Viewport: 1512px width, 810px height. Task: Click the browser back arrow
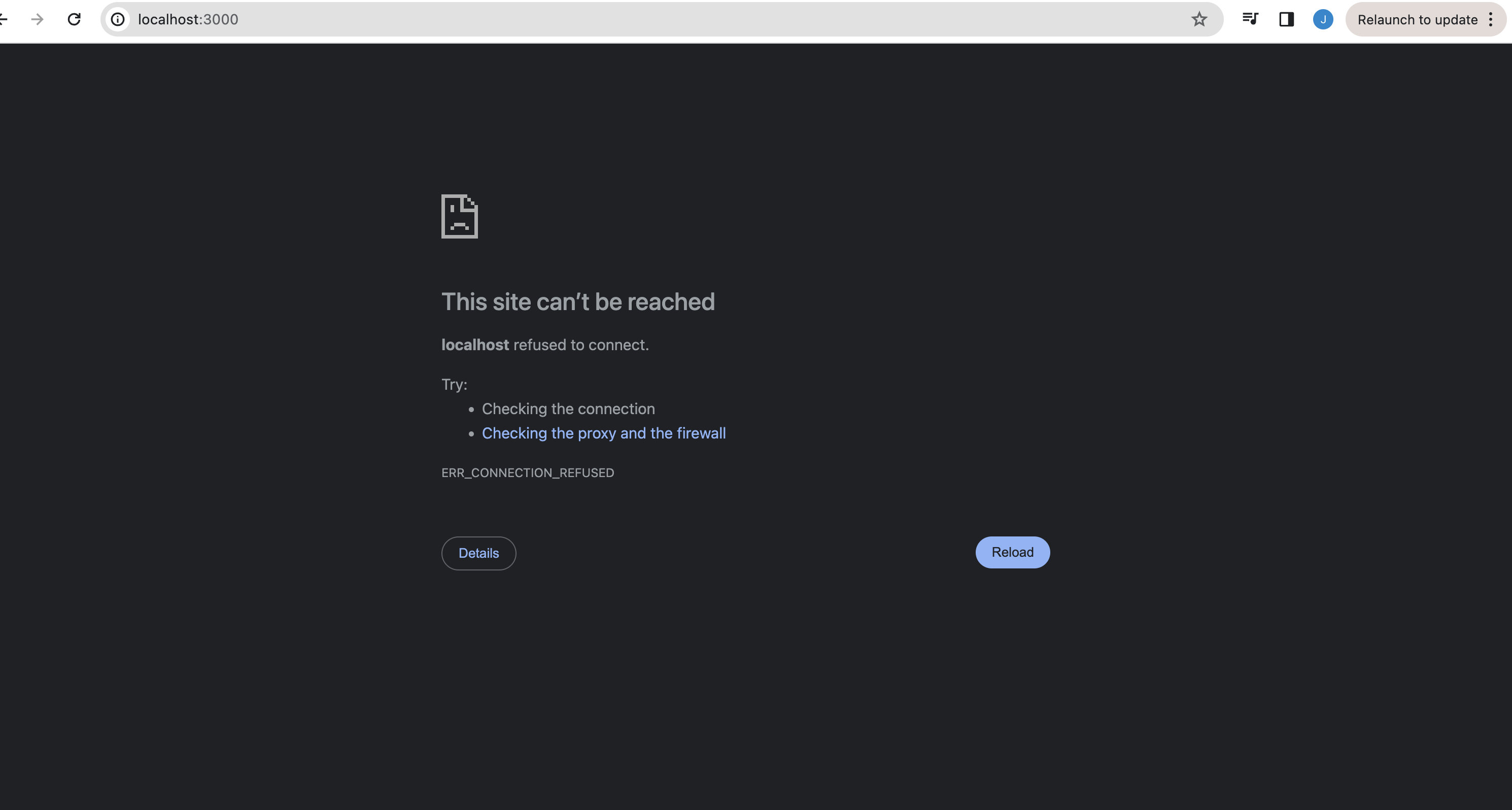(3, 19)
